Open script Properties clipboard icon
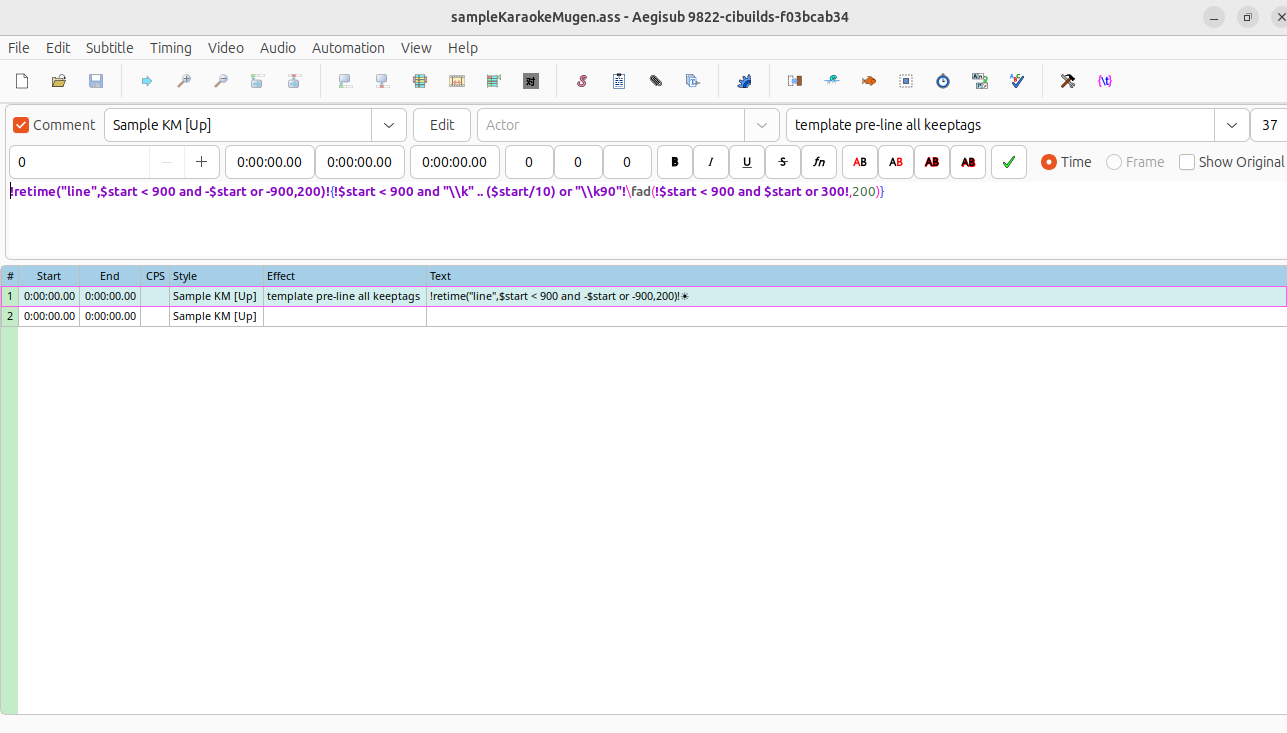 619,81
